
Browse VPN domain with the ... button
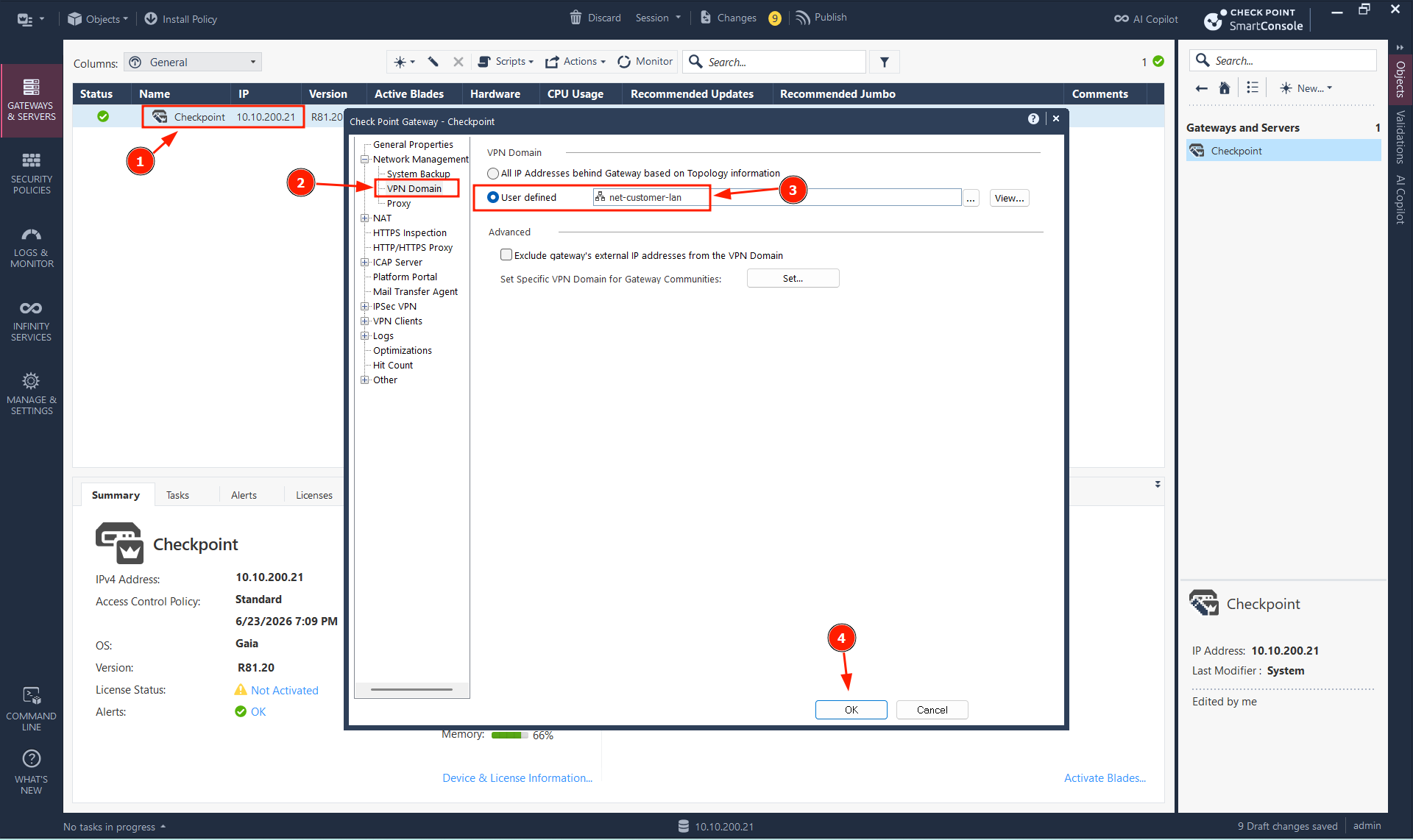point(971,198)
